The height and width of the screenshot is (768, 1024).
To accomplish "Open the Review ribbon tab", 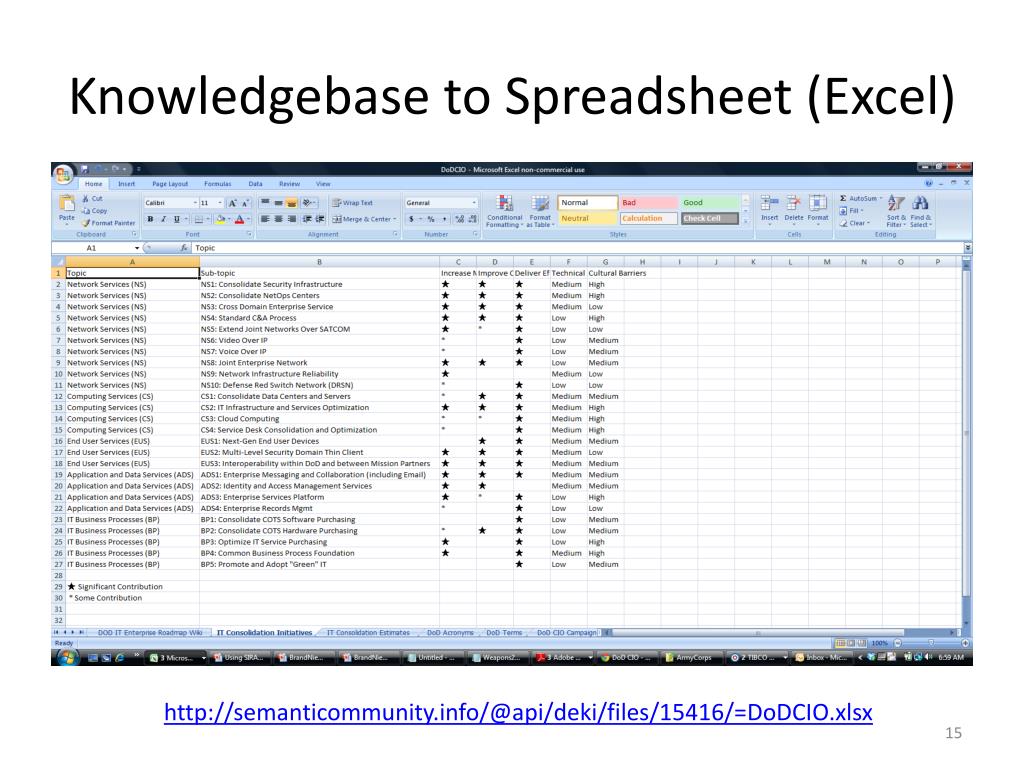I will click(289, 184).
